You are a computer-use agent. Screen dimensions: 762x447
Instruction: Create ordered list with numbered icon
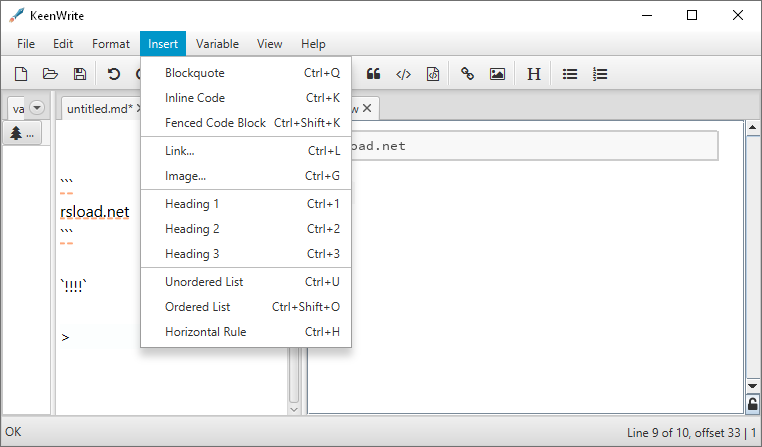600,74
